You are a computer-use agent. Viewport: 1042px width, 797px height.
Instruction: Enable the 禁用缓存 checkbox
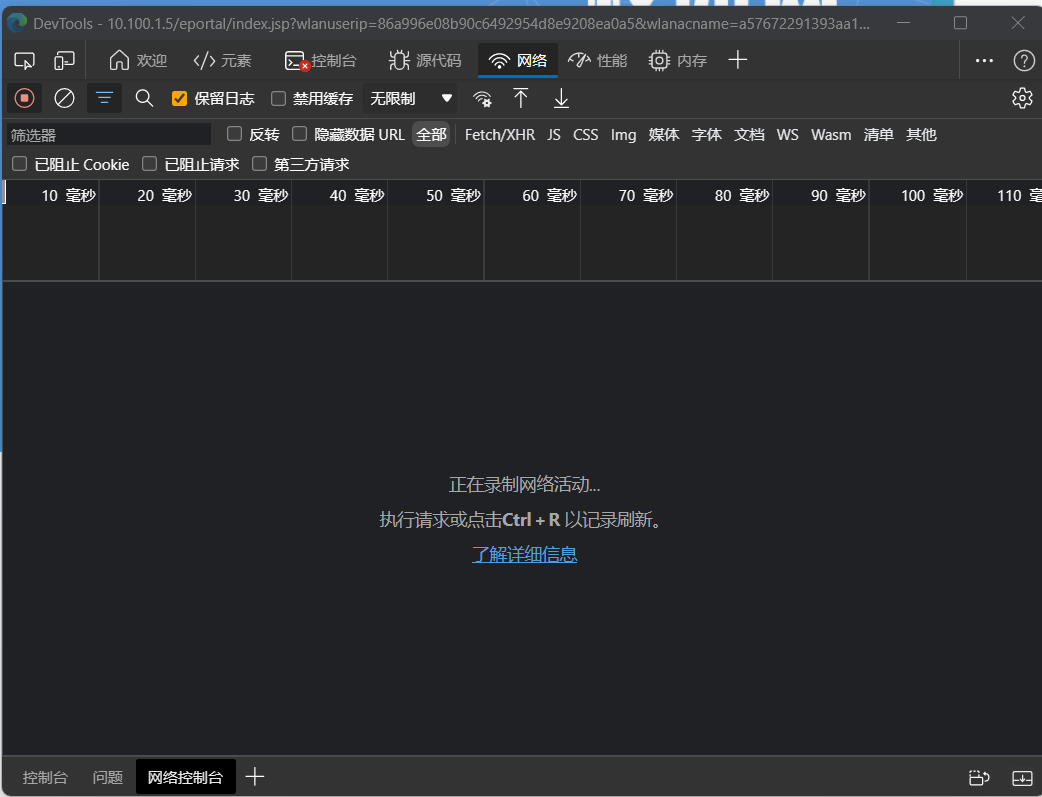[279, 98]
